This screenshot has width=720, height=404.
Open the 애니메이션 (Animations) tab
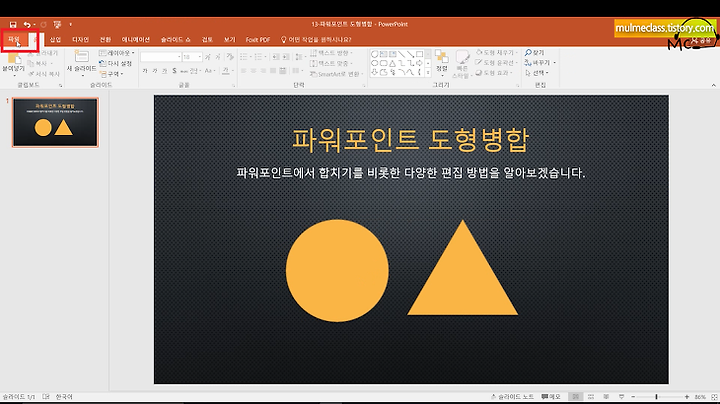tap(136, 39)
